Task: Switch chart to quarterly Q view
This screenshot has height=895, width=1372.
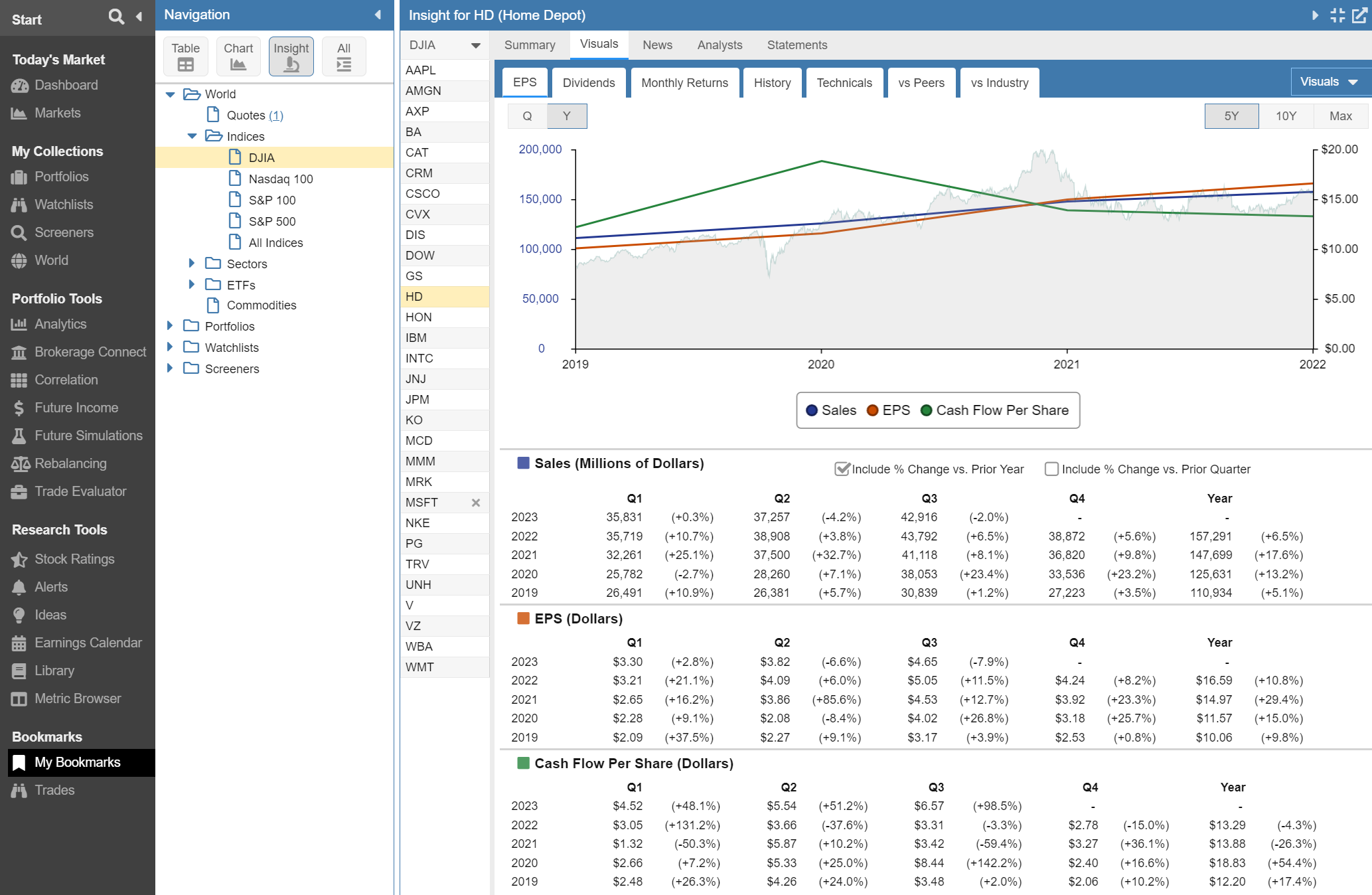Action: pyautogui.click(x=527, y=116)
